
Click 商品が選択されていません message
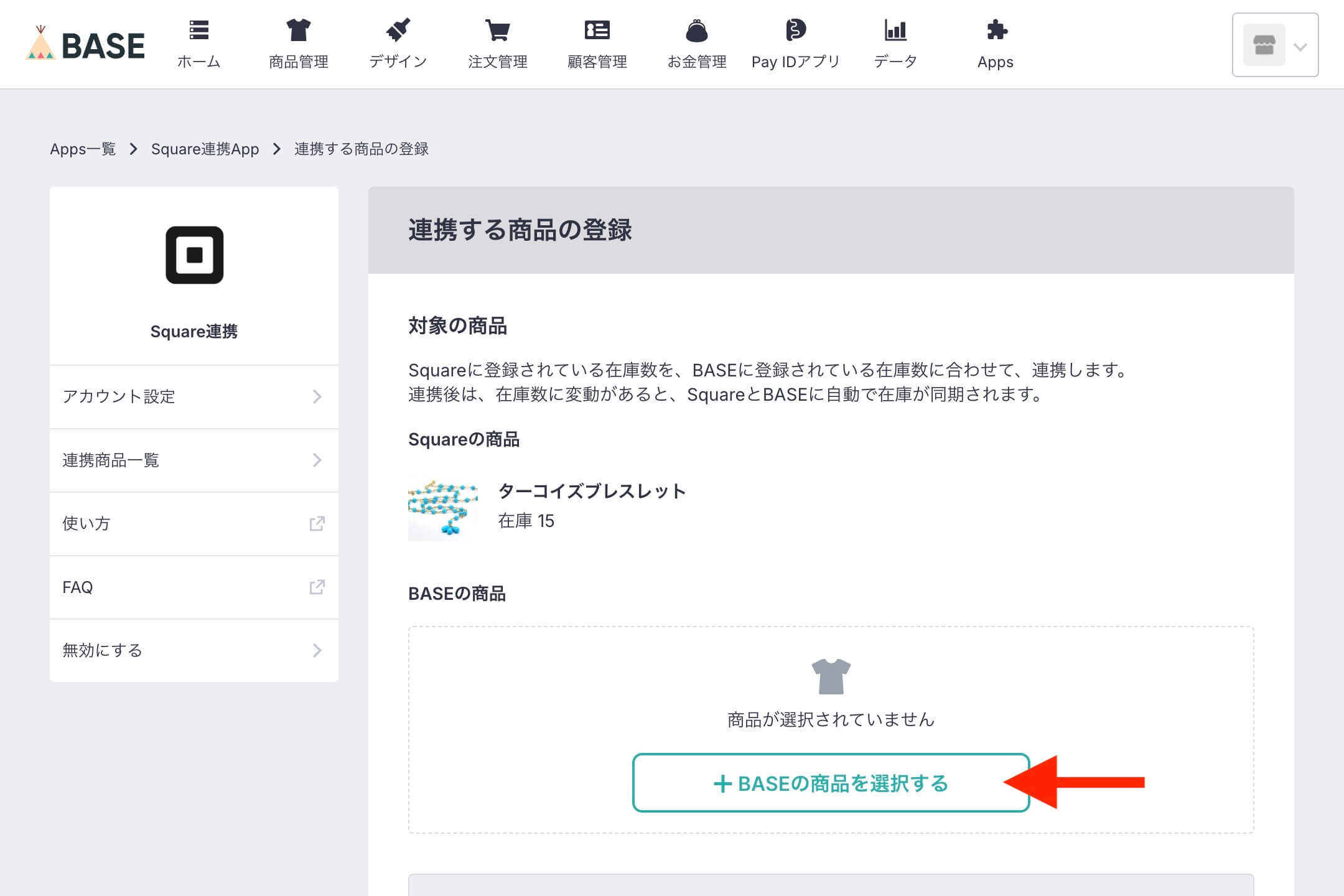831,720
